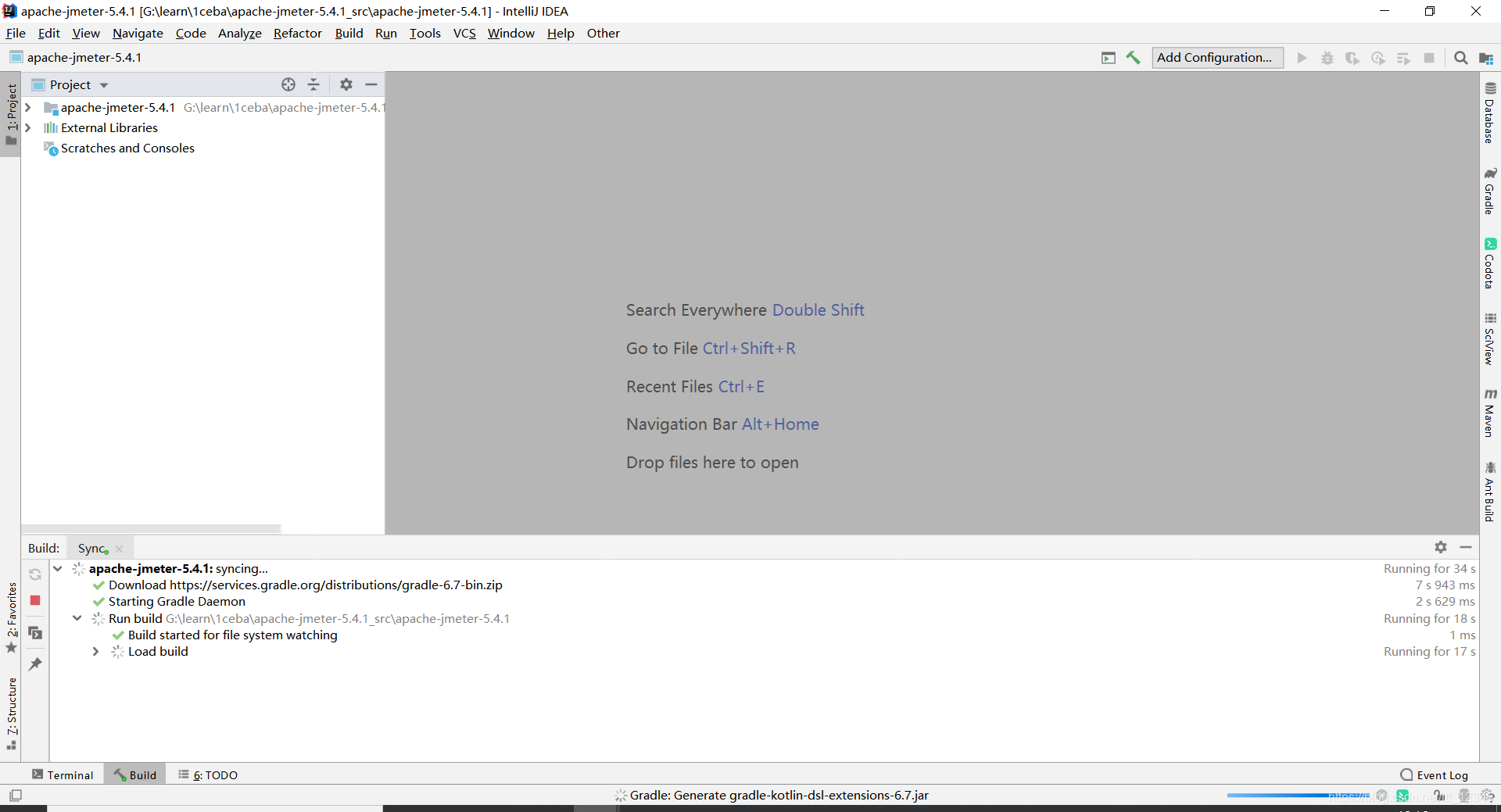Open the Navigate menu

tap(138, 33)
